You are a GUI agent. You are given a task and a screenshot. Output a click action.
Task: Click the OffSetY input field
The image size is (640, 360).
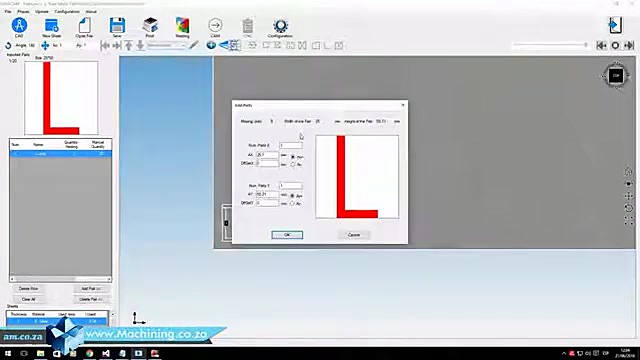[267, 203]
